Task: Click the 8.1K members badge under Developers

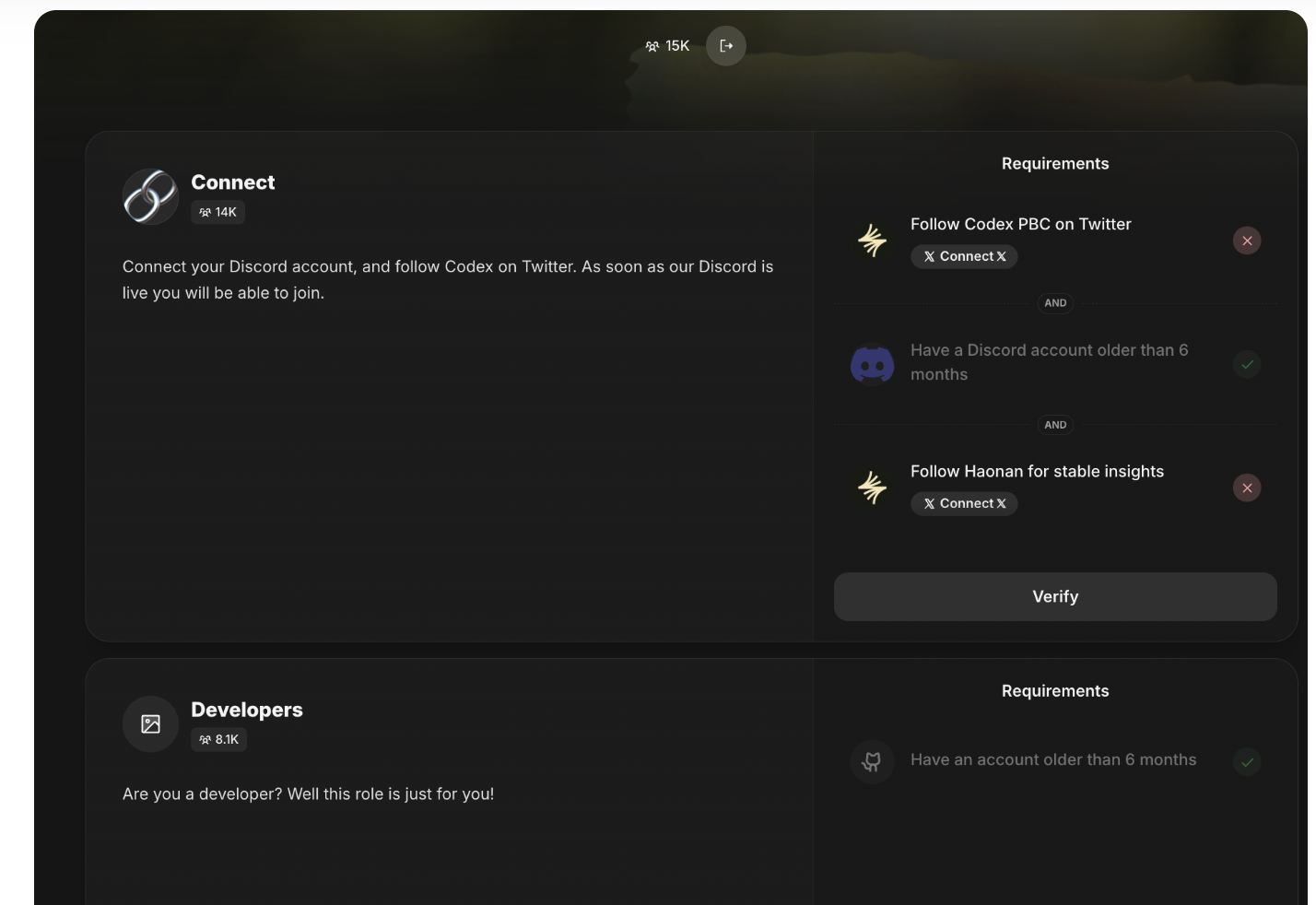Action: pyautogui.click(x=218, y=739)
